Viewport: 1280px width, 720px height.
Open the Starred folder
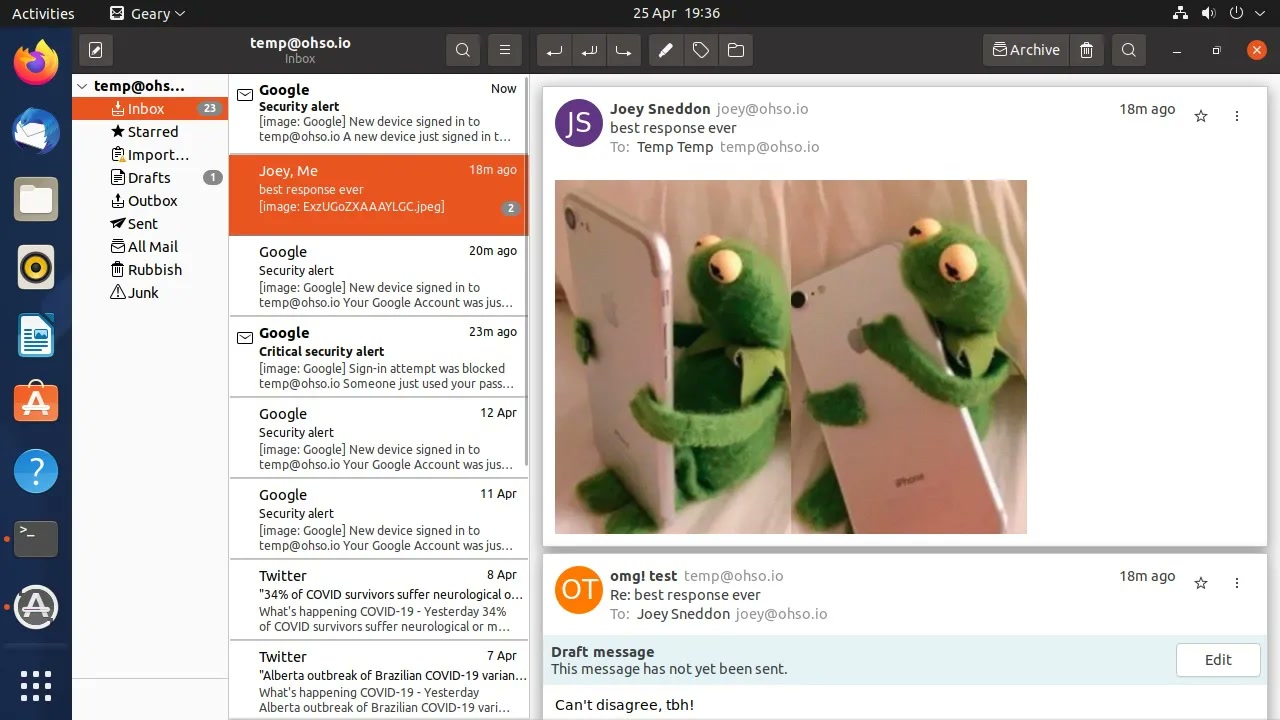(150, 131)
